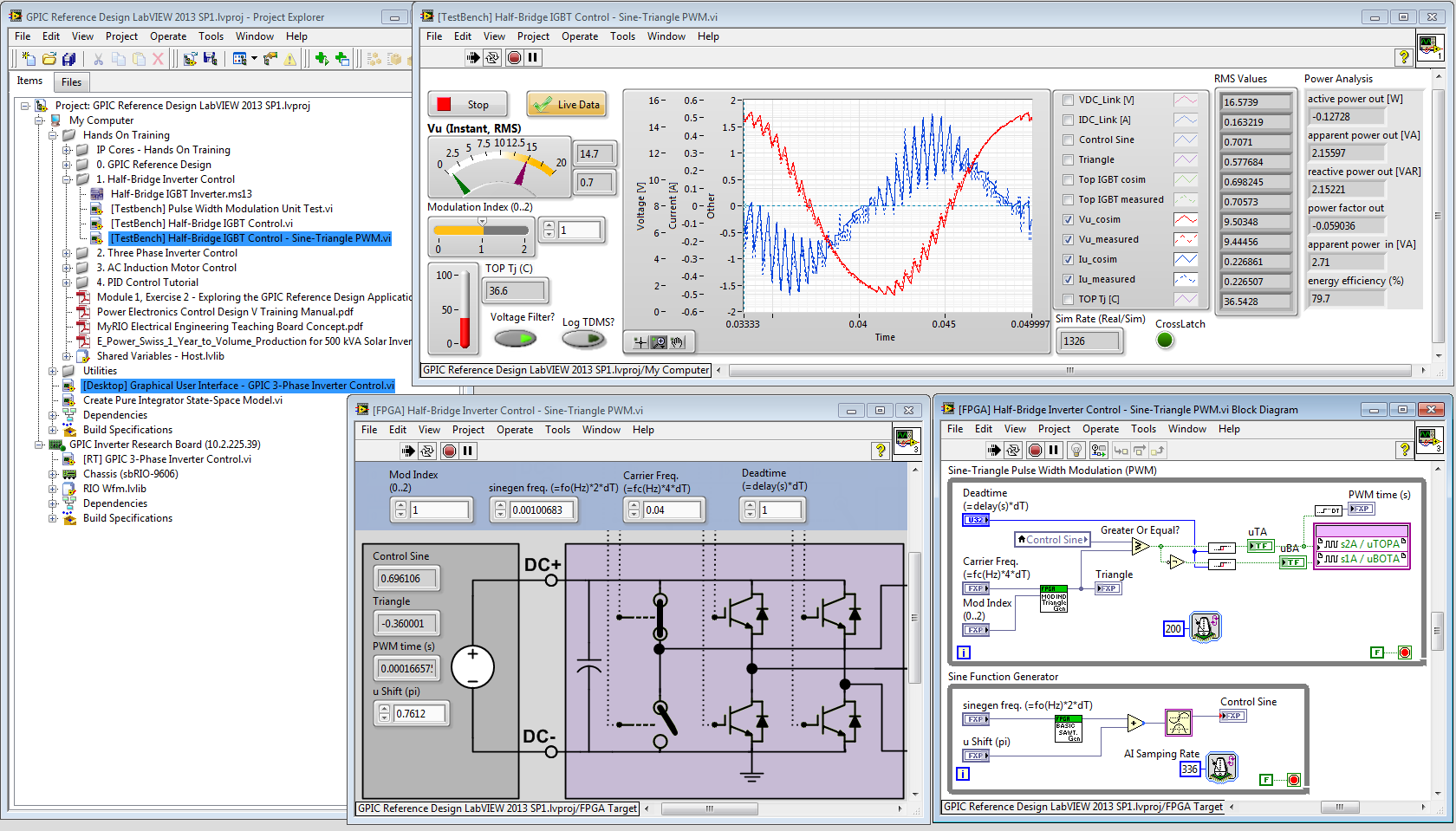Open Project menu in FPGA front panel
This screenshot has width=1456, height=831.
468,430
